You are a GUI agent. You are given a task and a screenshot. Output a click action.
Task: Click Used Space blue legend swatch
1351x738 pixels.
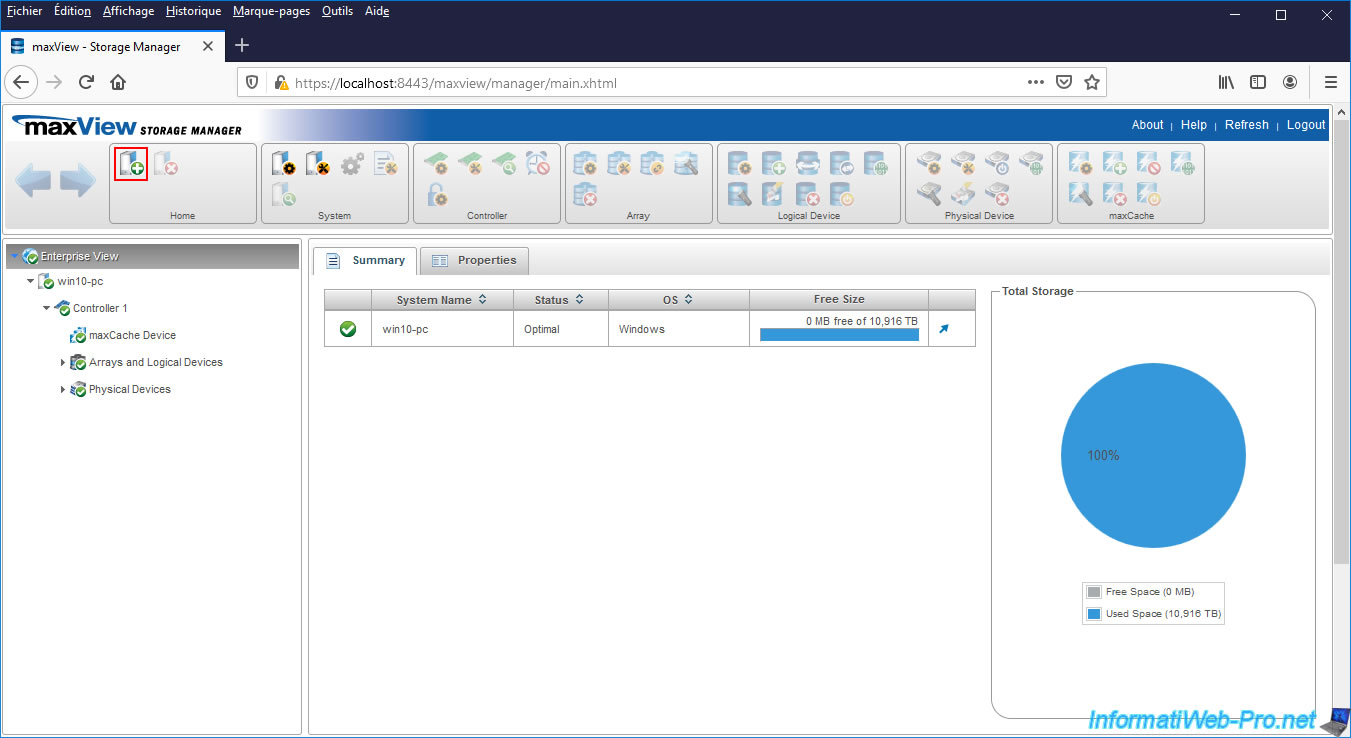click(x=1094, y=614)
